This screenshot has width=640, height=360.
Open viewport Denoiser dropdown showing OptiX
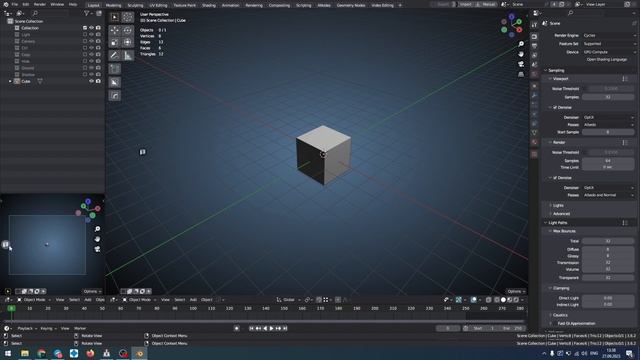(608, 117)
